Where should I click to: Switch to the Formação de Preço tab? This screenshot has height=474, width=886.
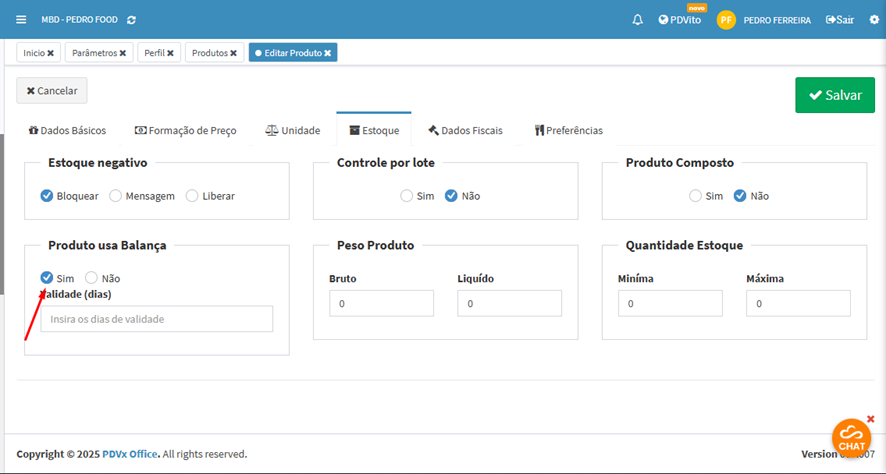click(x=185, y=130)
